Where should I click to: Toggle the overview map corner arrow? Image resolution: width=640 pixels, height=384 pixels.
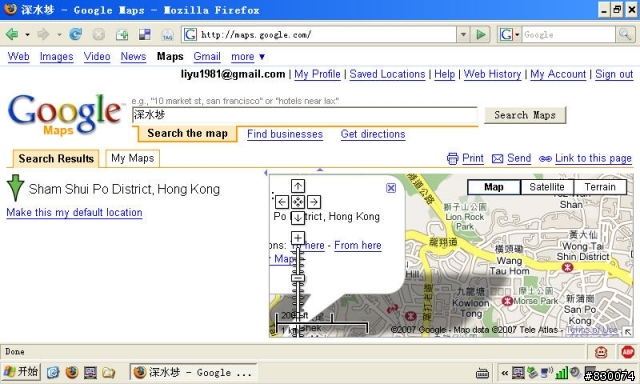tap(628, 332)
